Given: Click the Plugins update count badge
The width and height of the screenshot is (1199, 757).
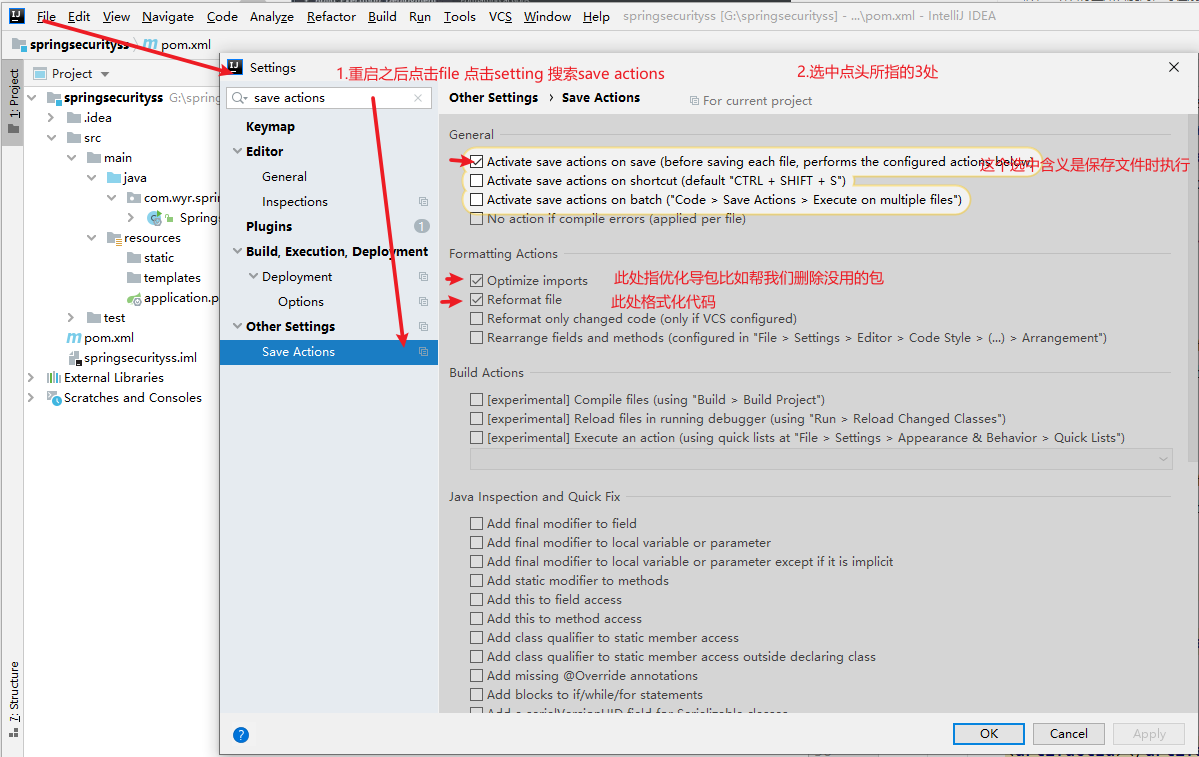Looking at the screenshot, I should (x=422, y=226).
